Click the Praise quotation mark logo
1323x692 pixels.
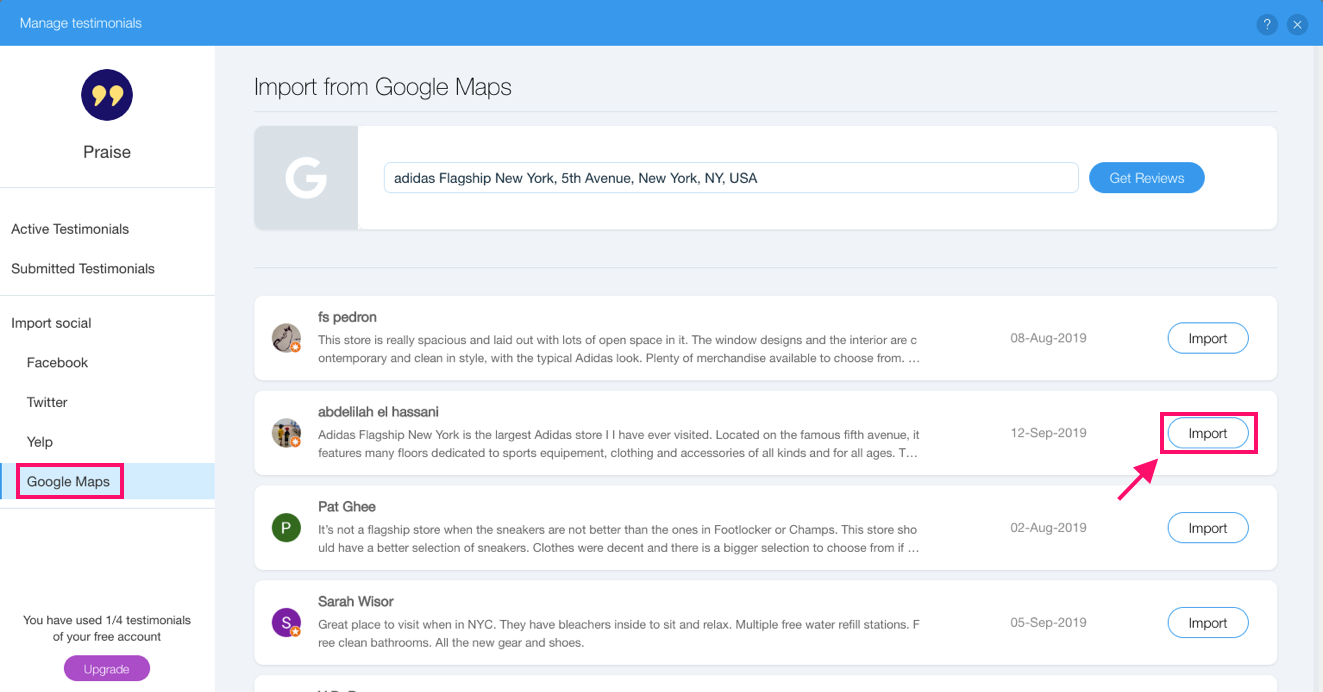click(x=106, y=95)
